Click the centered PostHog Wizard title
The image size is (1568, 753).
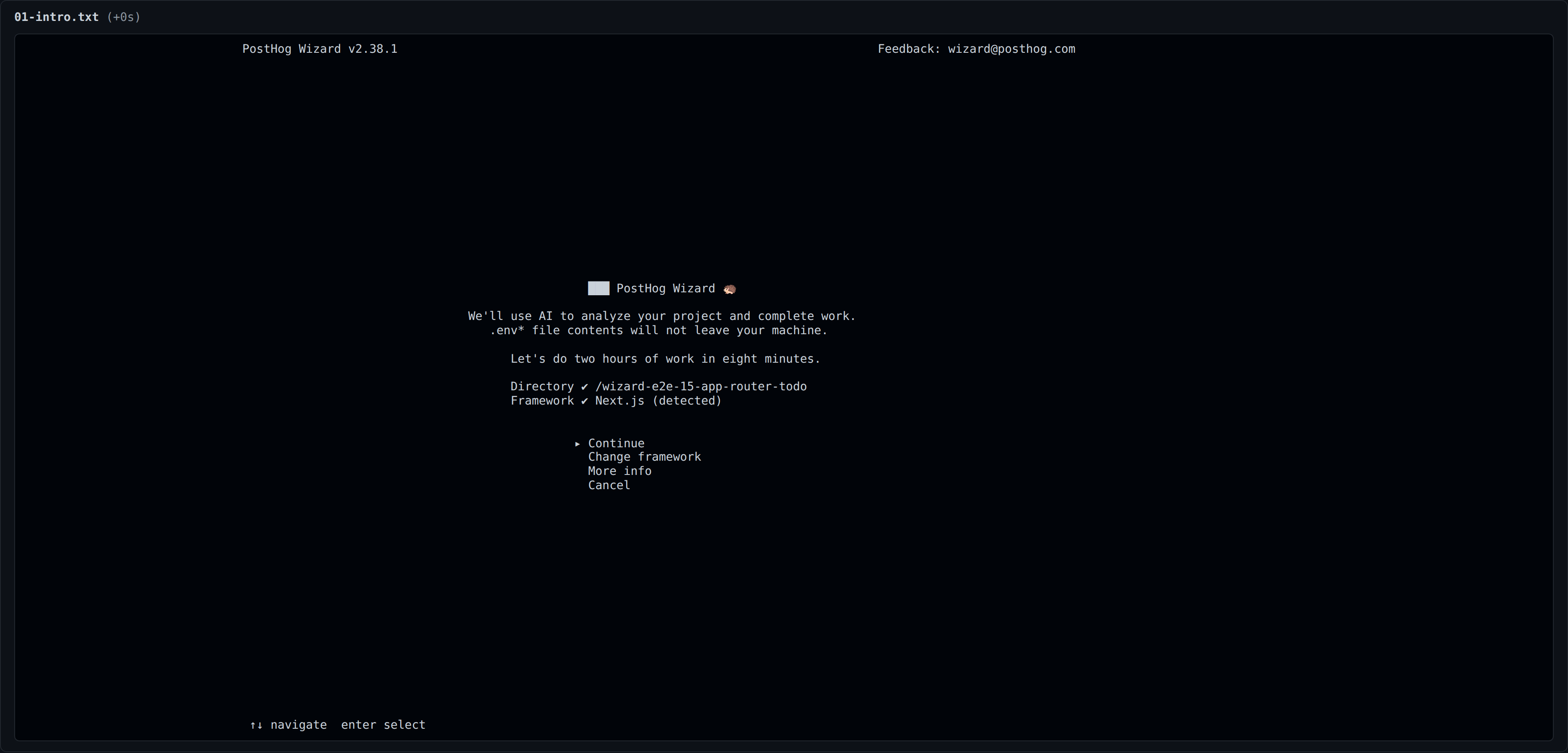tap(665, 289)
